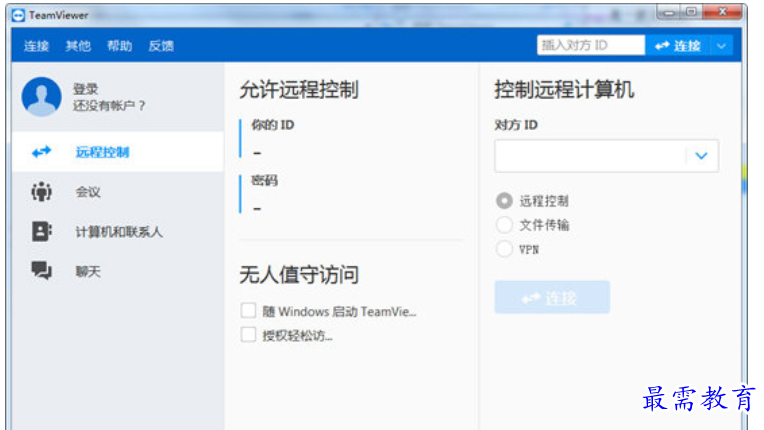Close the TeamViewer window

tap(723, 12)
